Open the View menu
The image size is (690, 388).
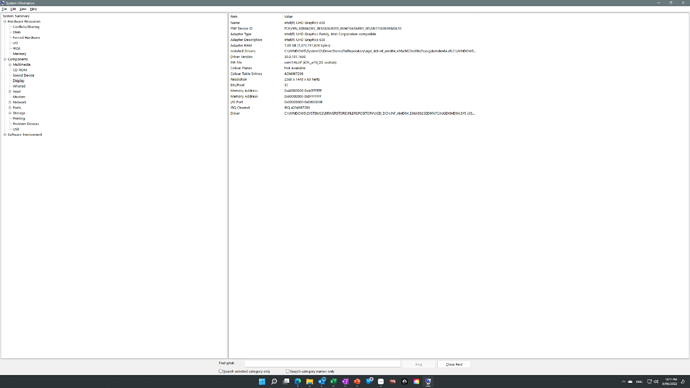pos(23,9)
